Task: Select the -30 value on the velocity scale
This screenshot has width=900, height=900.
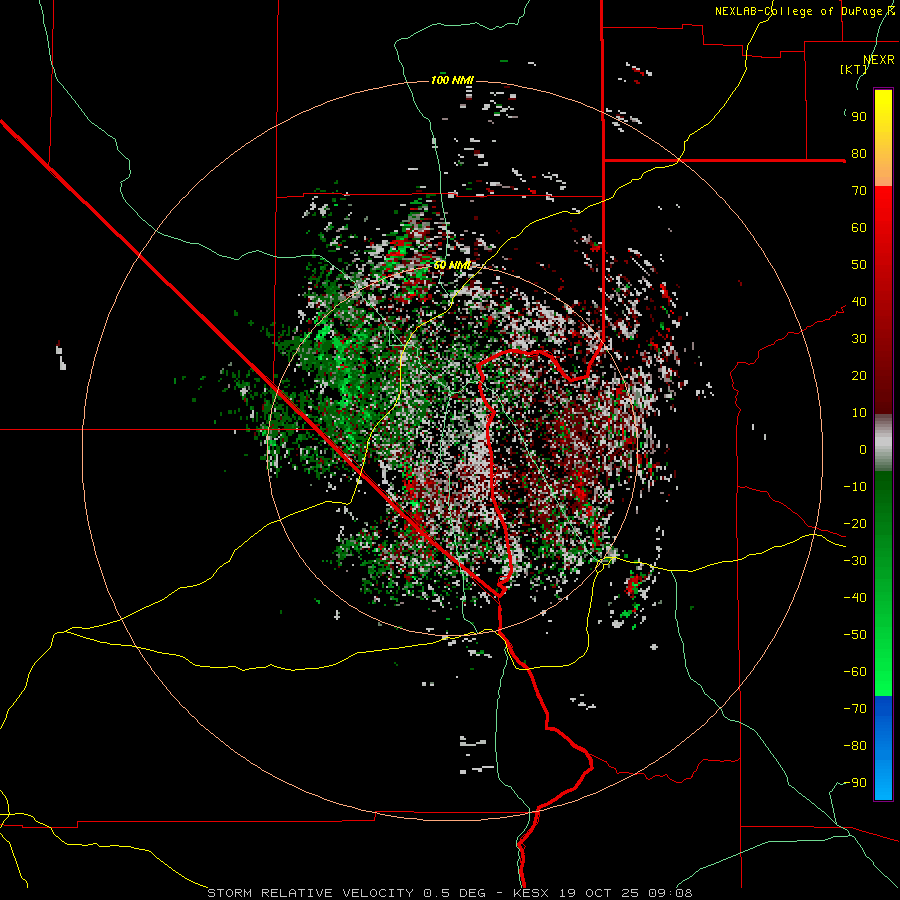Action: pos(855,561)
